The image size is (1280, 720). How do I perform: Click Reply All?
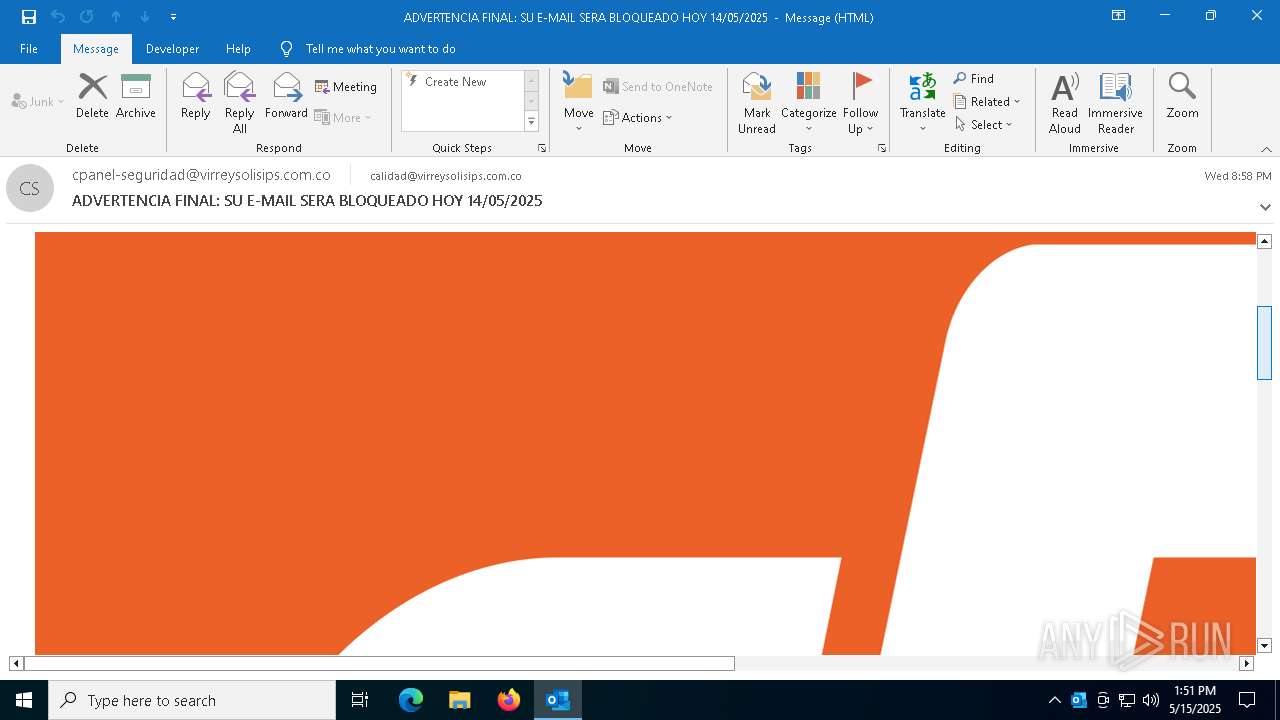pos(239,103)
